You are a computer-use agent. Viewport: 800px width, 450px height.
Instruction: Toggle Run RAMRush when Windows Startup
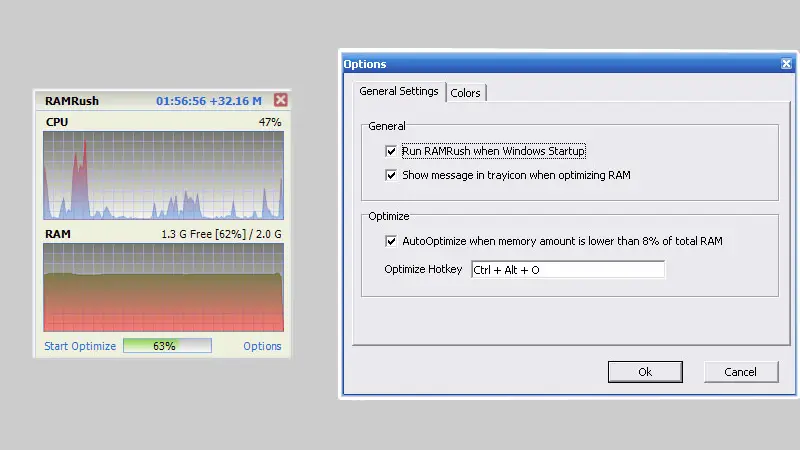point(391,151)
